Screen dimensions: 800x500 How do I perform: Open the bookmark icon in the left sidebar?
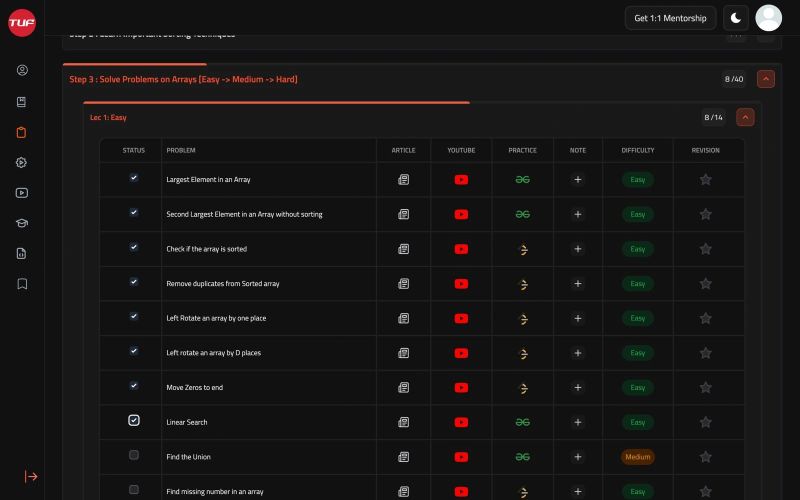point(22,284)
